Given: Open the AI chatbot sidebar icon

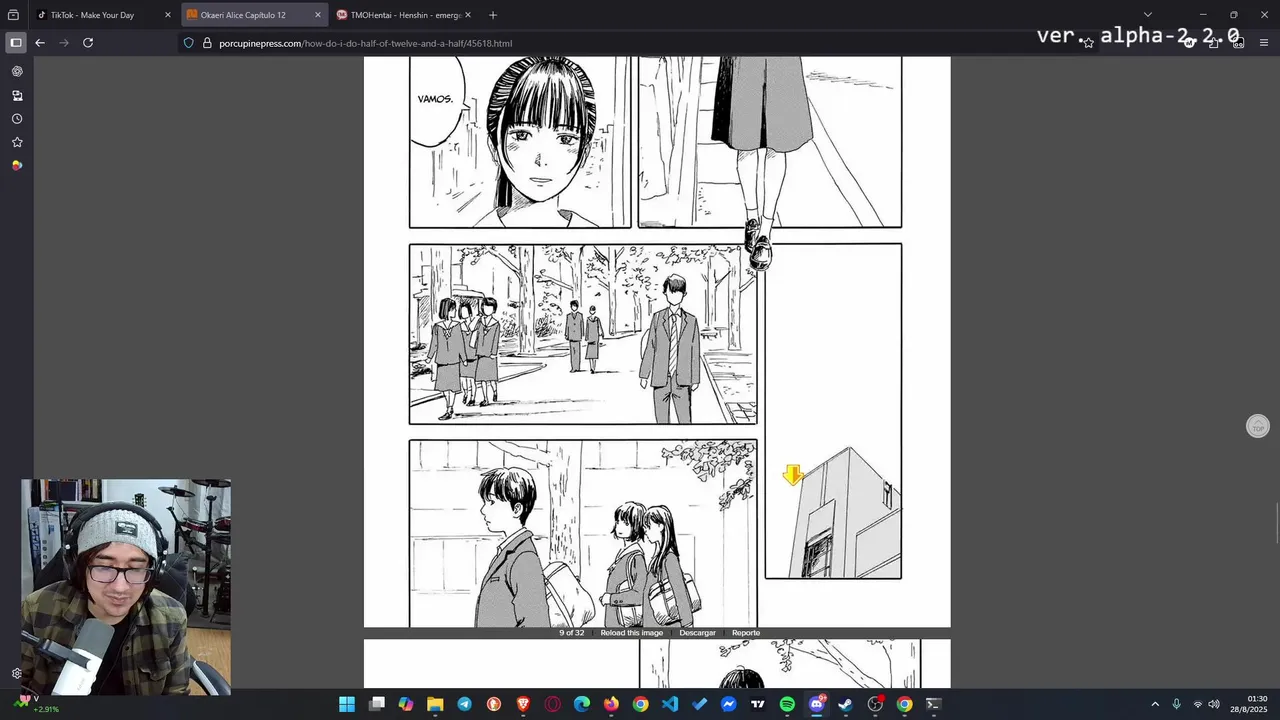Looking at the screenshot, I should (x=17, y=72).
